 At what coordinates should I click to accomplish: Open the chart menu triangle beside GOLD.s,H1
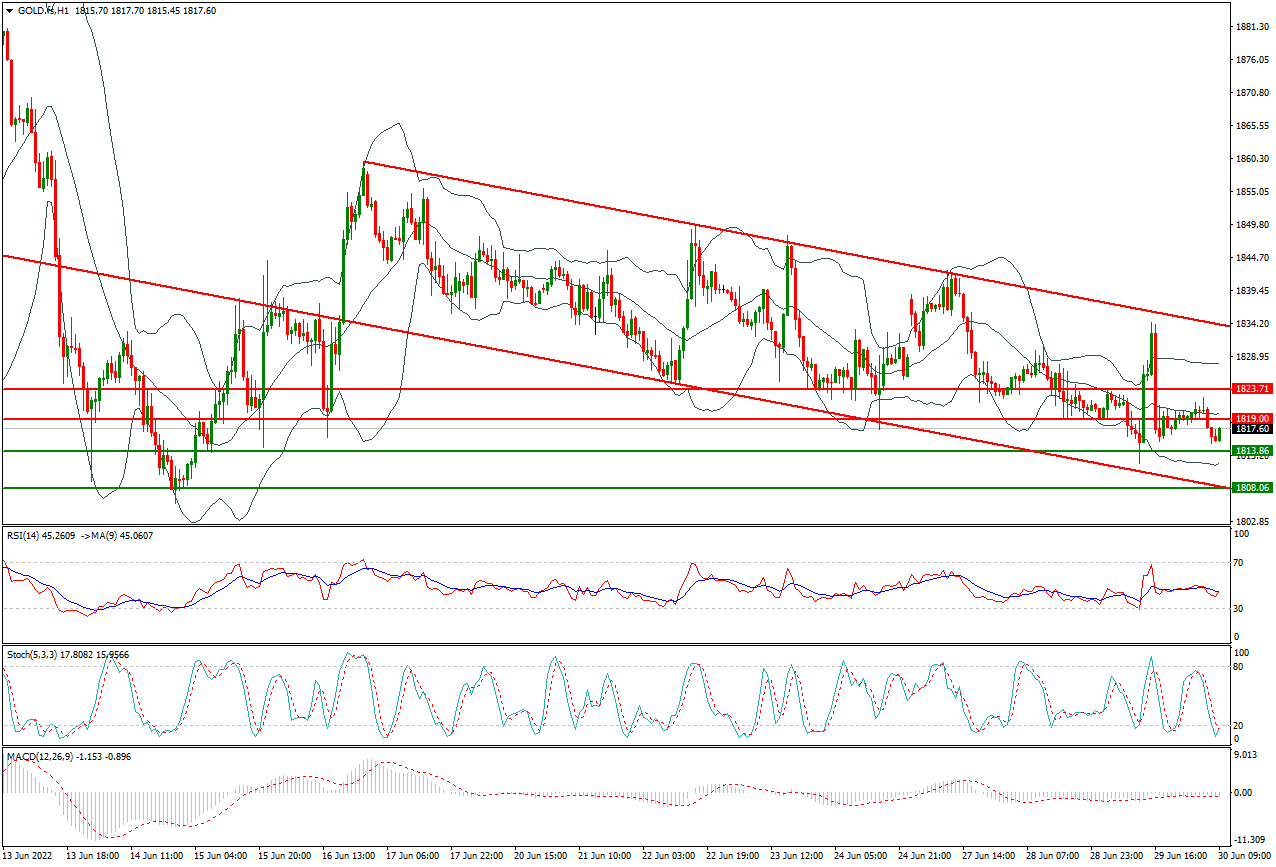point(9,10)
